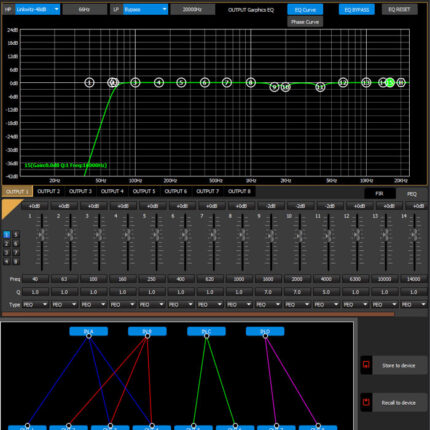This screenshot has height=430, width=430.
Task: Select EQ node 4 on the curve graph
Action: [x=159, y=82]
